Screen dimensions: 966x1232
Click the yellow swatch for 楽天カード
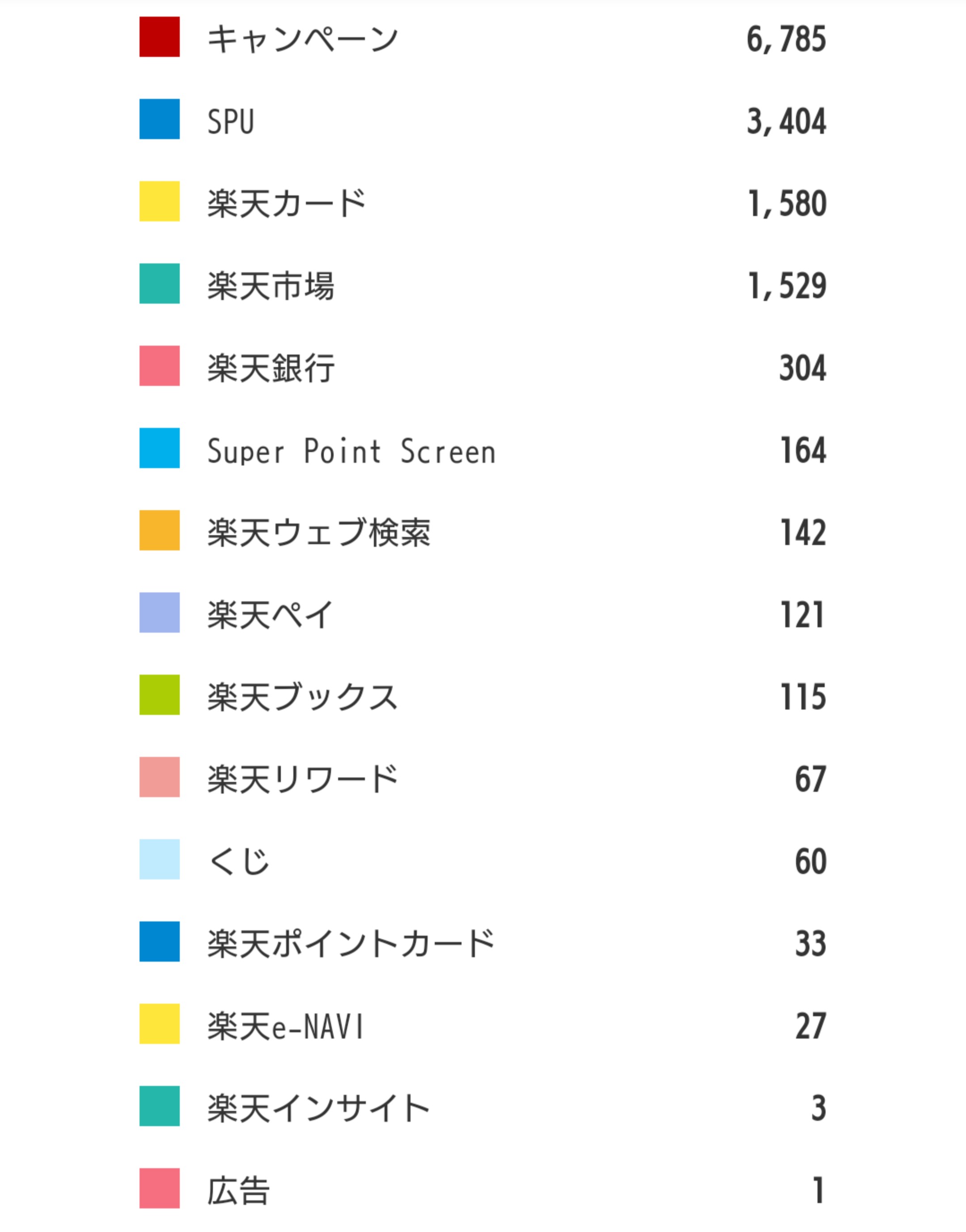160,201
